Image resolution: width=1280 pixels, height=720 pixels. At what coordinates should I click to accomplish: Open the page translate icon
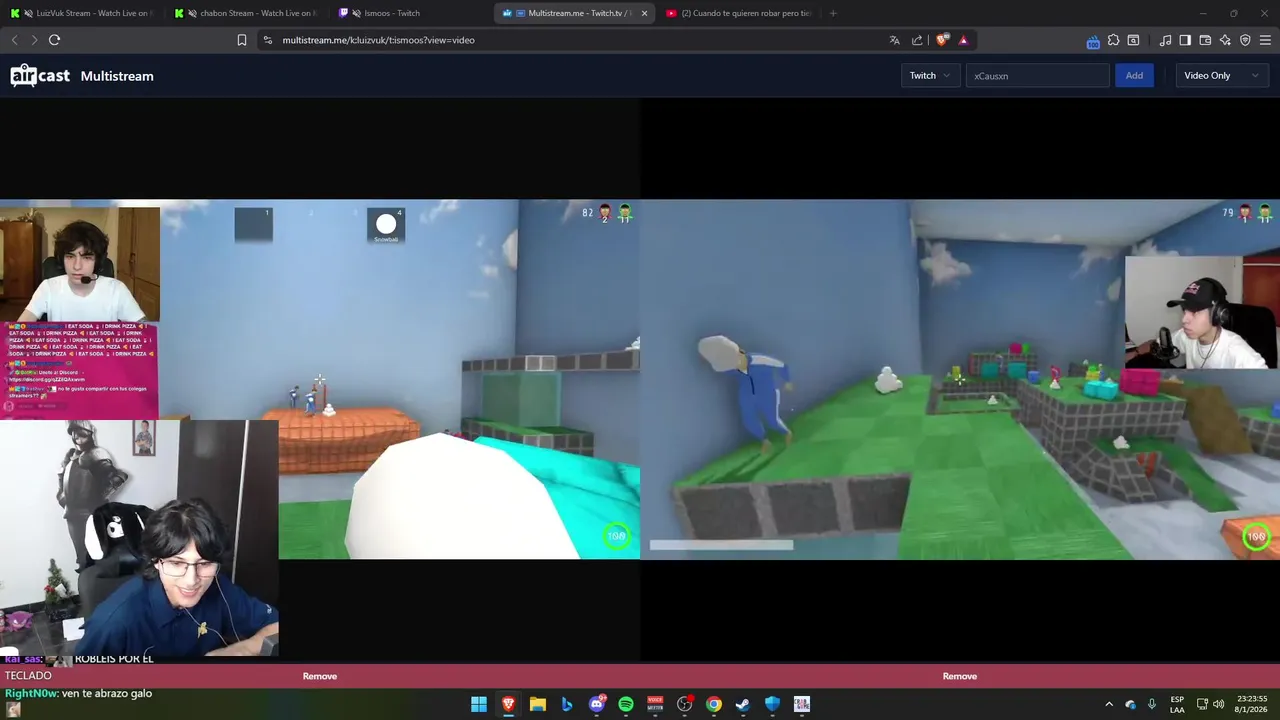[x=894, y=40]
